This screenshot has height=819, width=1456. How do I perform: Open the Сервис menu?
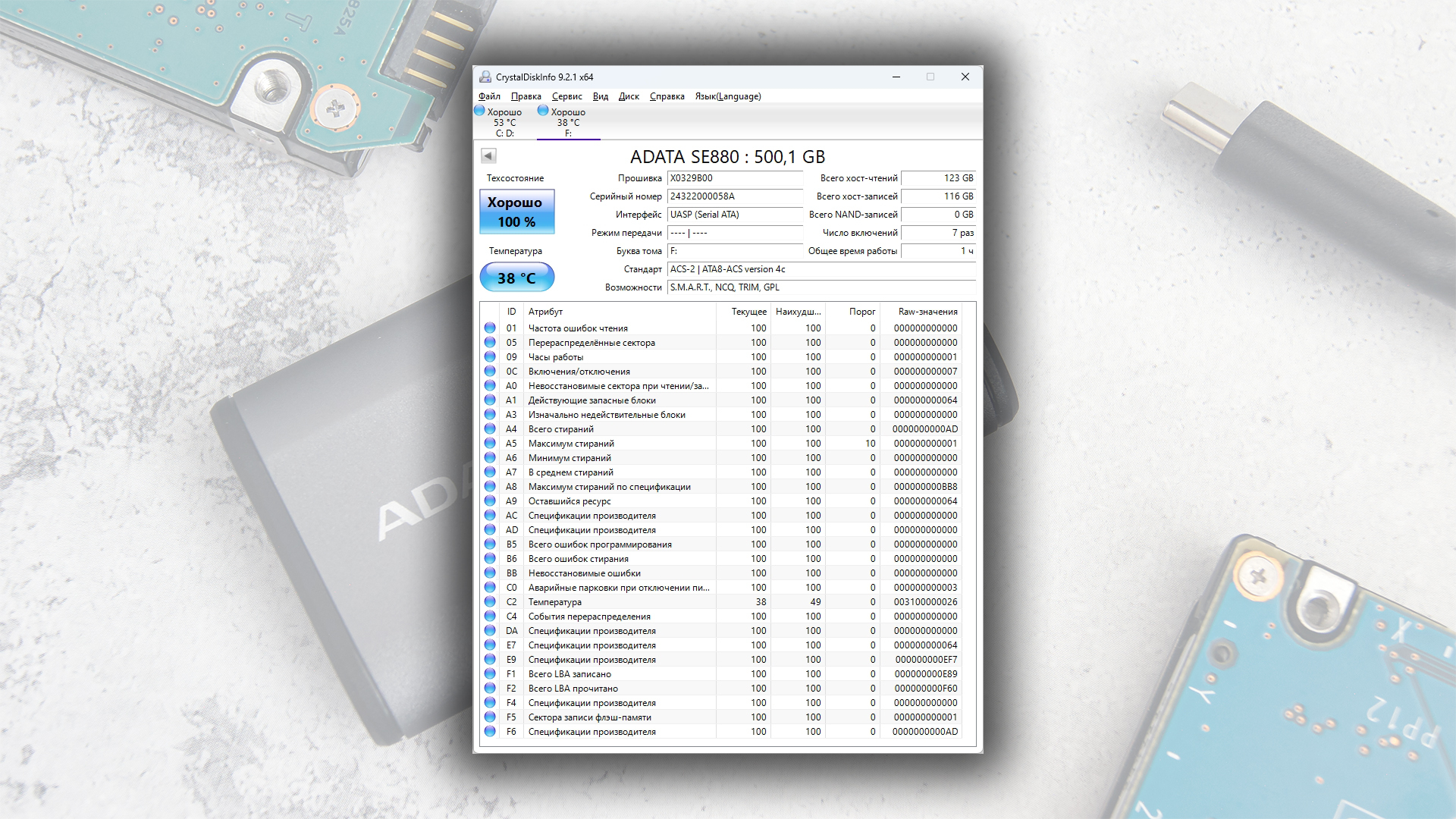(x=566, y=96)
